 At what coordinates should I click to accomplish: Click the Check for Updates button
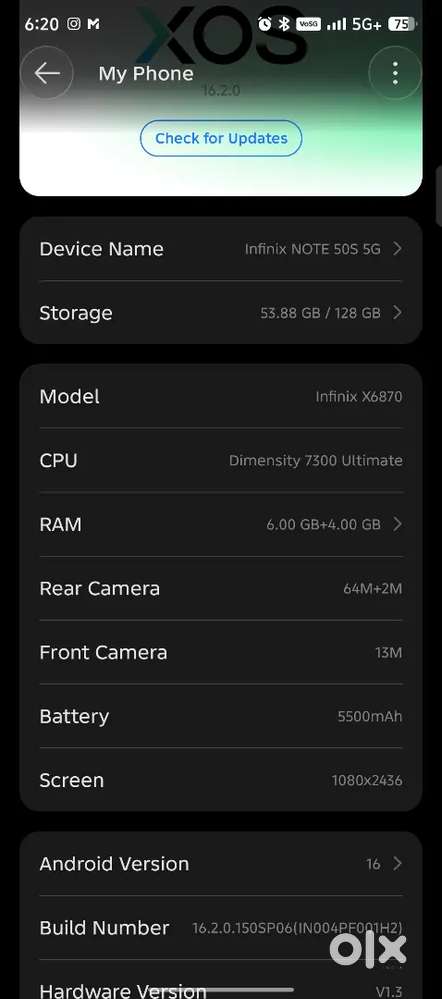[x=221, y=138]
